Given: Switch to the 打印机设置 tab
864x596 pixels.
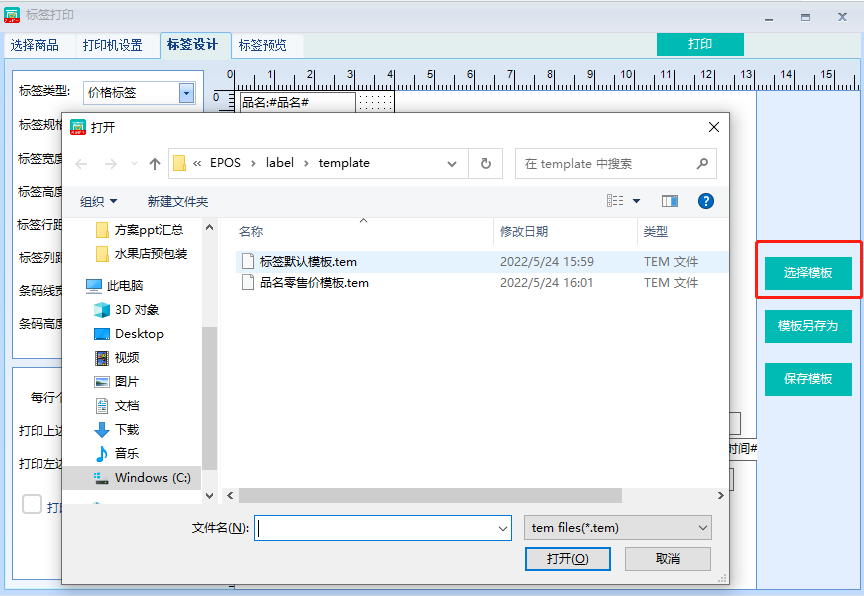Looking at the screenshot, I should pos(112,45).
